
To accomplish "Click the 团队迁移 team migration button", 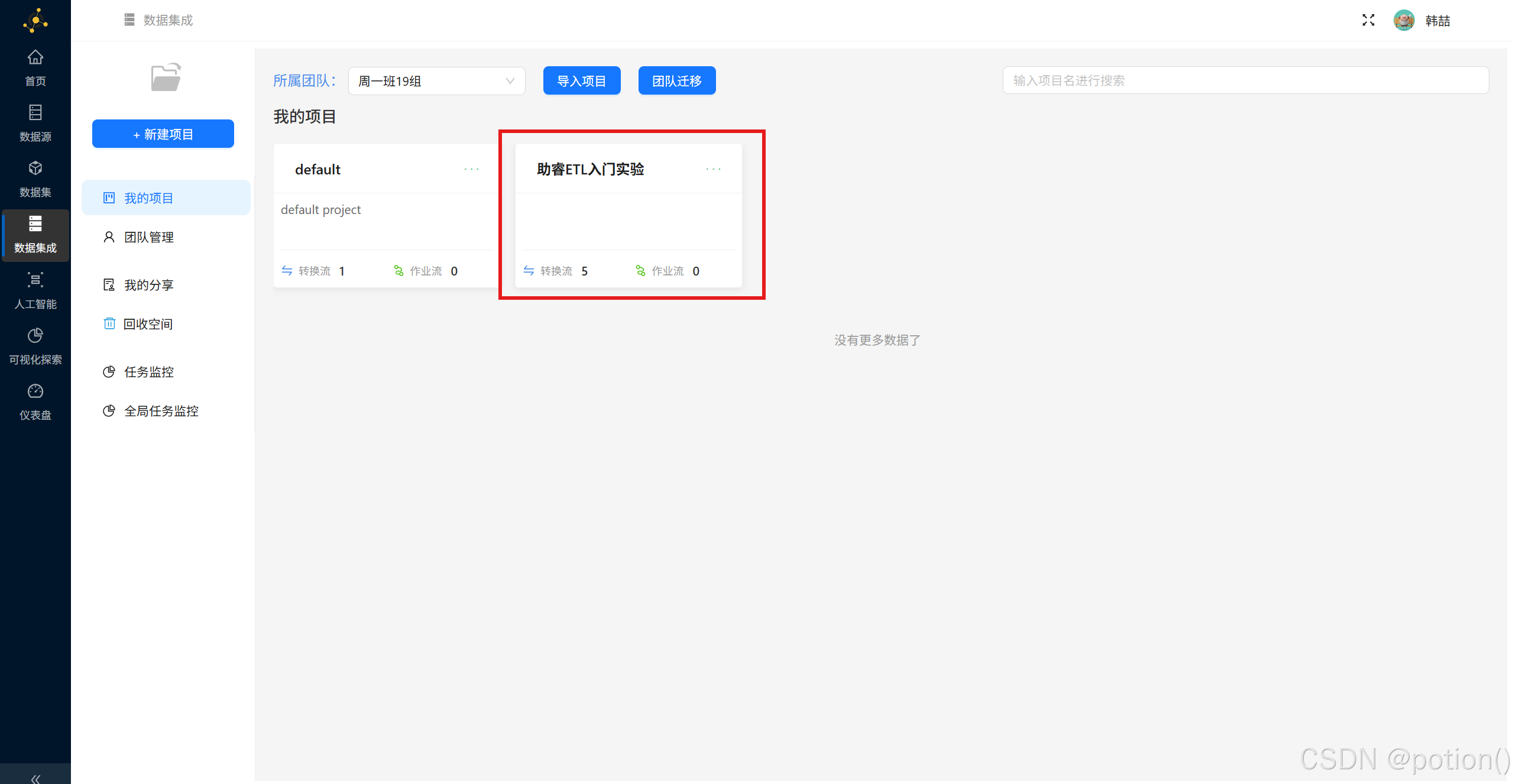I will [x=676, y=80].
